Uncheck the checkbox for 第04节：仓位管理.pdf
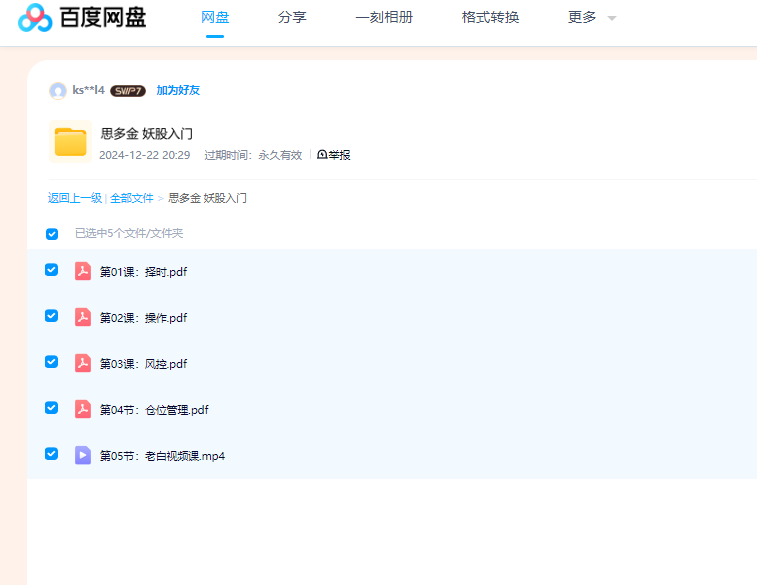The height and width of the screenshot is (585, 757). click(52, 408)
